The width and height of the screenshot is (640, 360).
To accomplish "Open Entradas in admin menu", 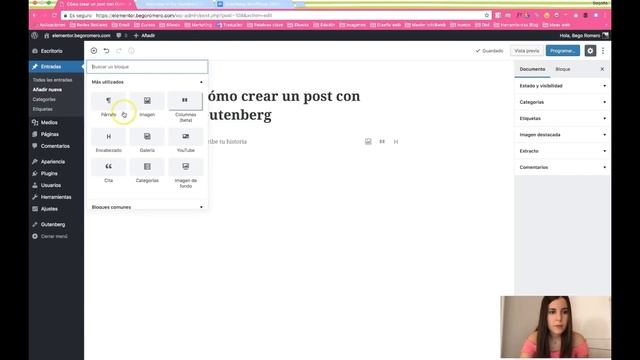I will [x=56, y=67].
